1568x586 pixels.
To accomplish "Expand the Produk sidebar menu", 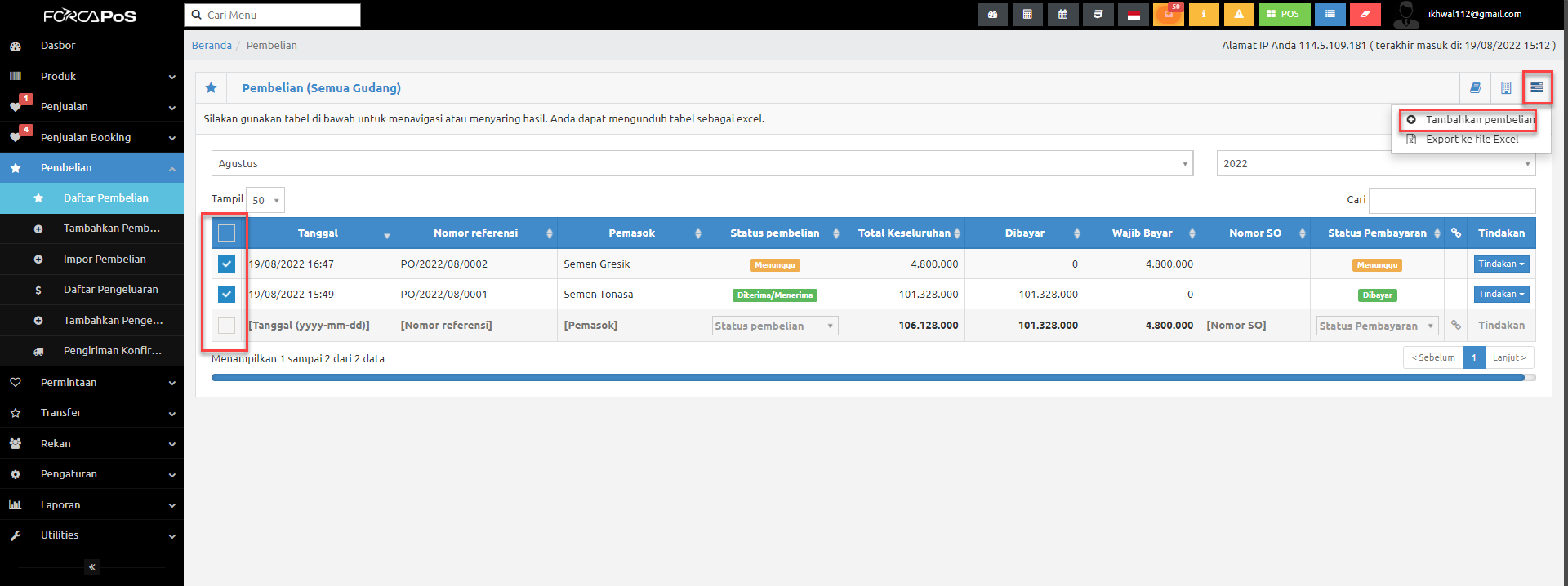I will (91, 76).
